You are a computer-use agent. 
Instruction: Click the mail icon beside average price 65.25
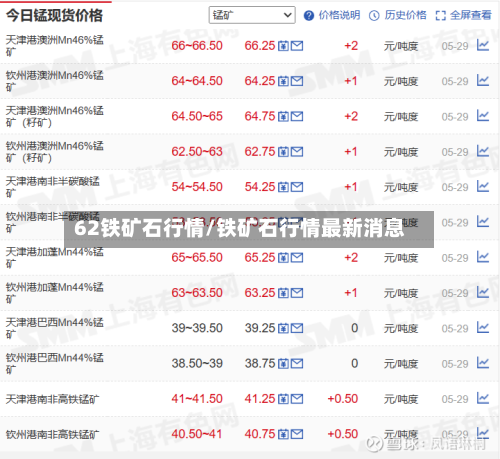pyautogui.click(x=297, y=258)
